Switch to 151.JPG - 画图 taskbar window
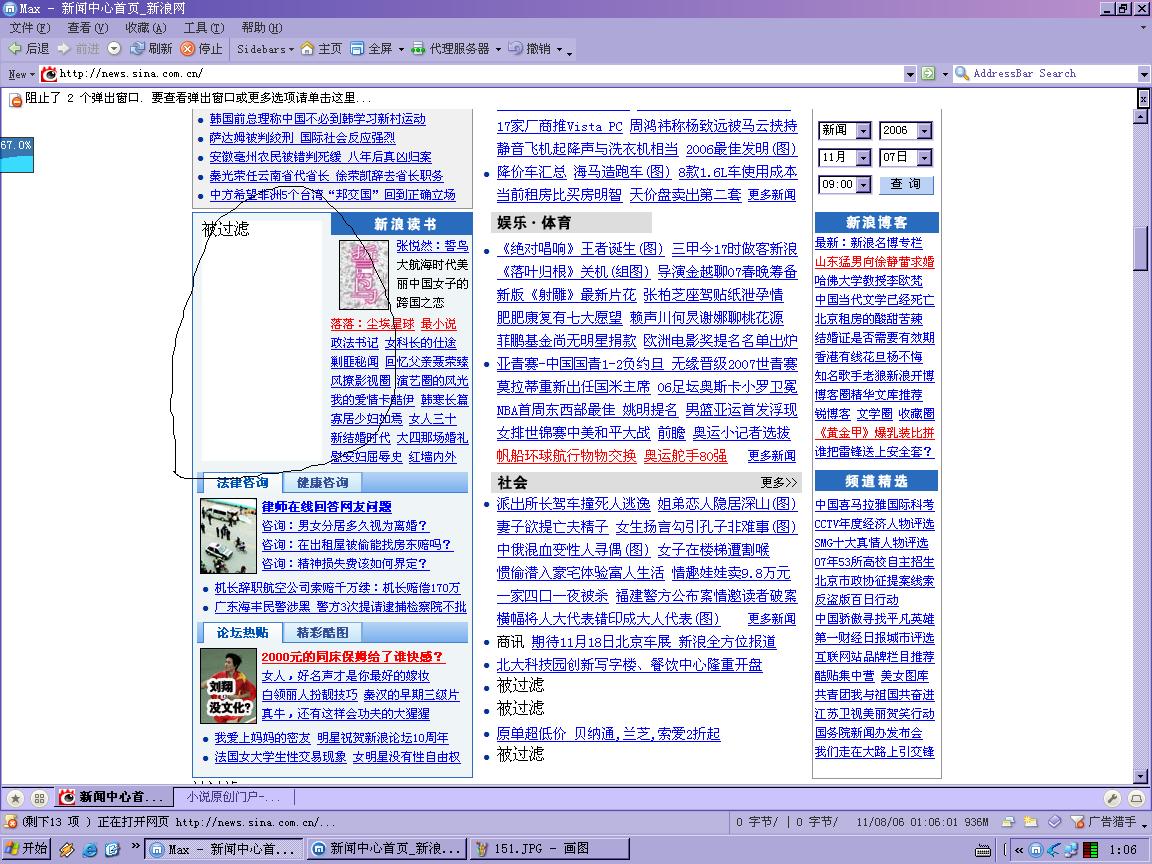 point(549,849)
